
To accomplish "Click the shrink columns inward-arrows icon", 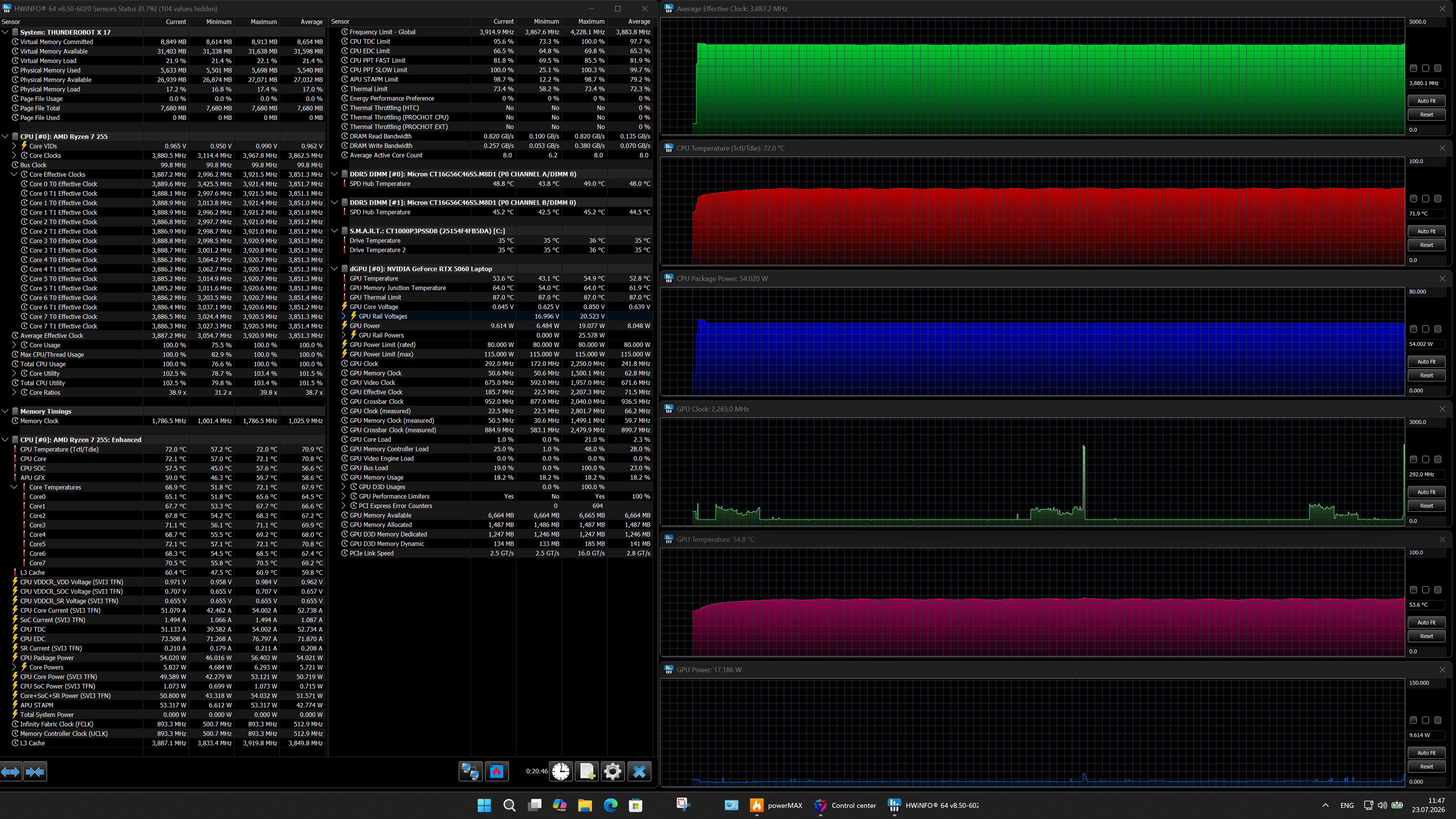I will 35,771.
